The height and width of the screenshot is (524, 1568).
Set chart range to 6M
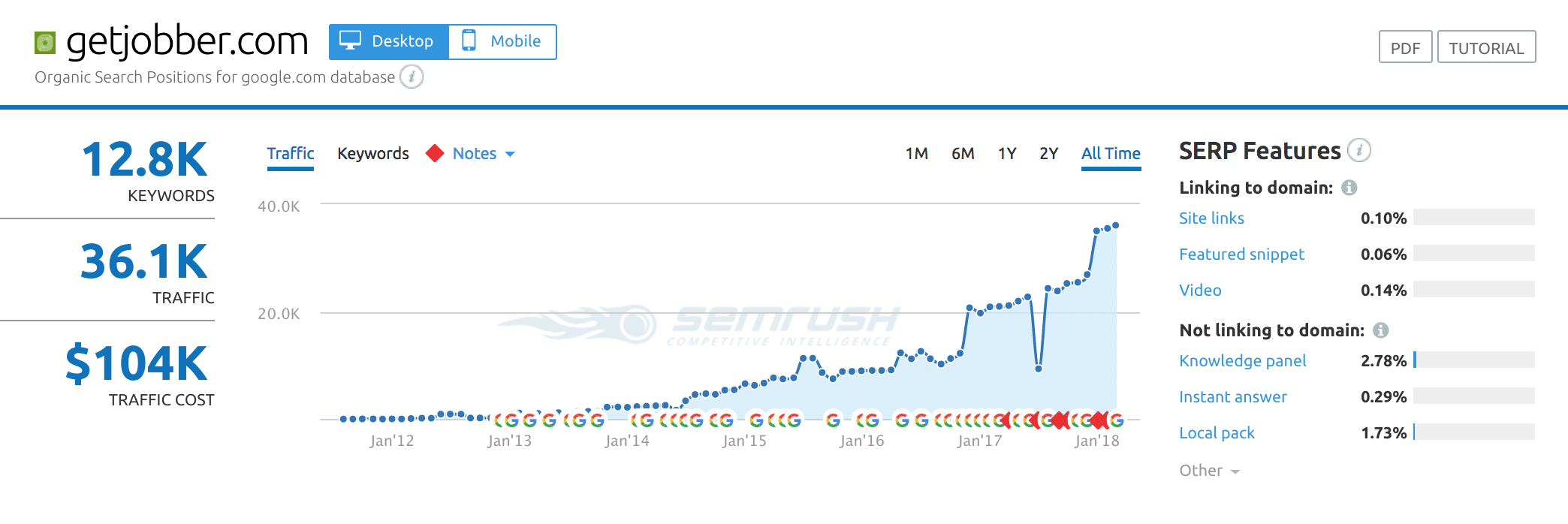tap(963, 154)
